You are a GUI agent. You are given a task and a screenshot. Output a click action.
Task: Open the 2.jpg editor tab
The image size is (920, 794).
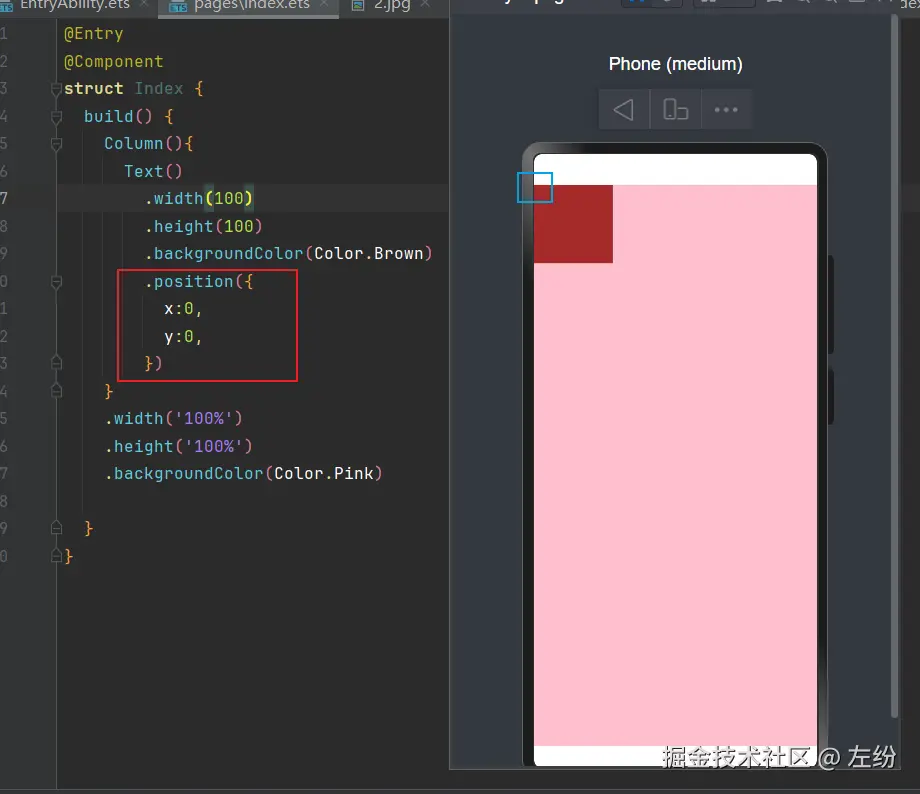click(392, 6)
